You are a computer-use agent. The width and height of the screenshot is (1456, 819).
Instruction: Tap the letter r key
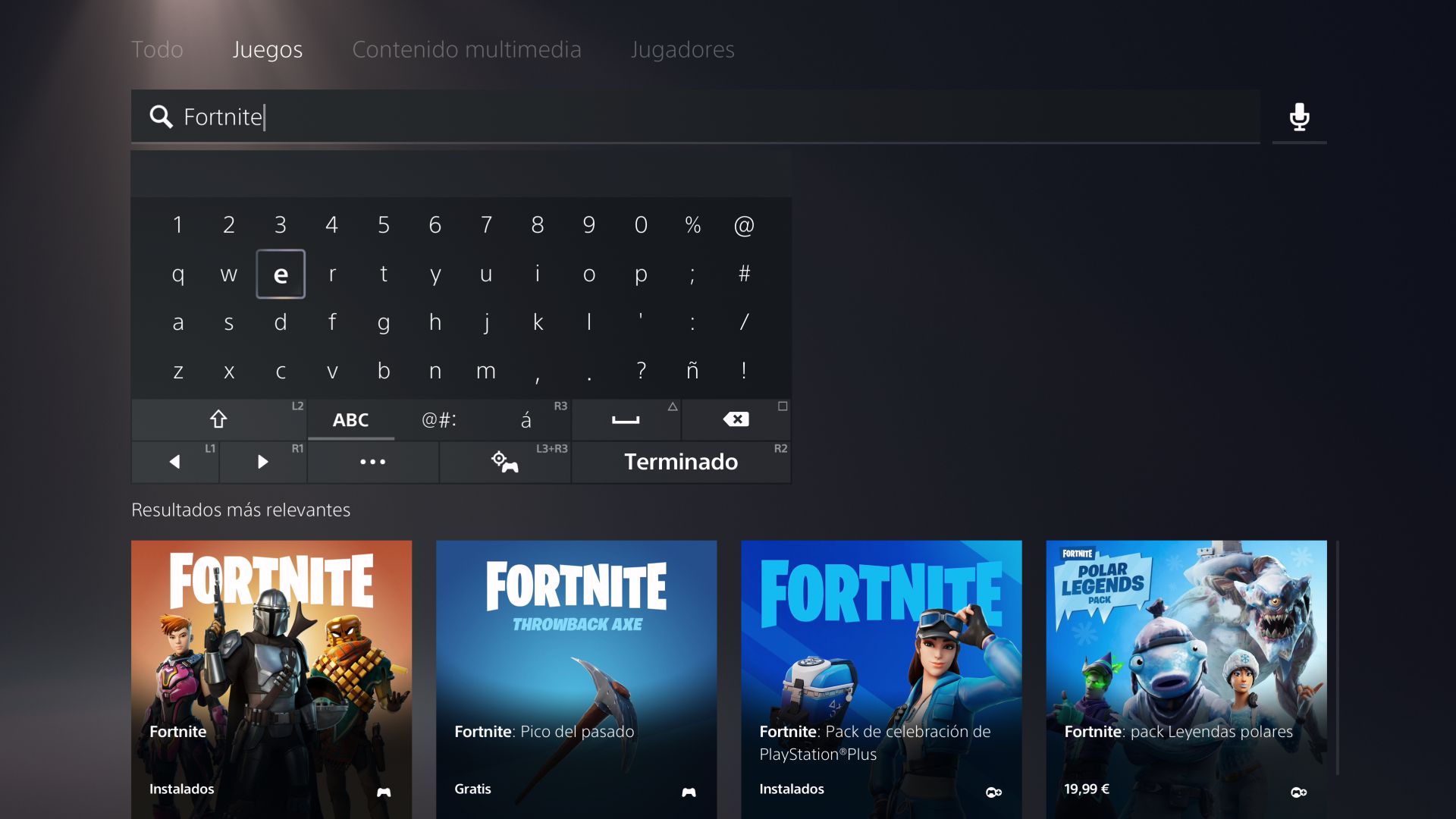coord(332,274)
